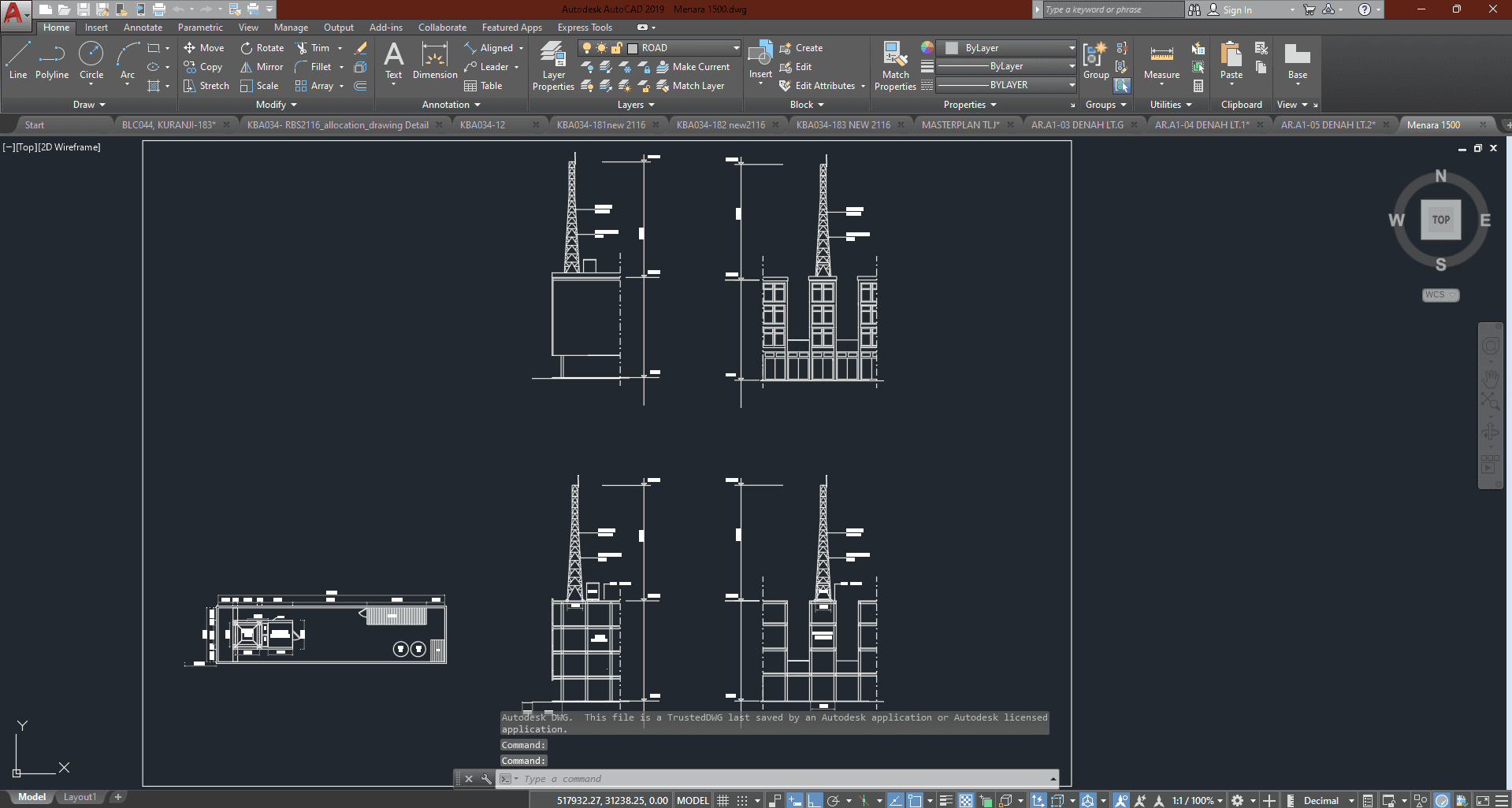This screenshot has height=808, width=1512.
Task: Open the Decimal units dropdown
Action: (x=1350, y=800)
